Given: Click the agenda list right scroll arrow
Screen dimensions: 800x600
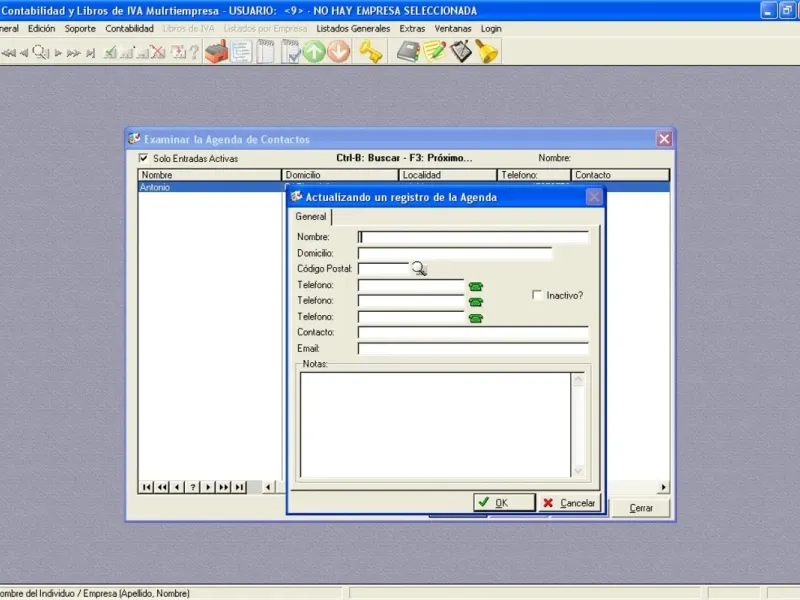Looking at the screenshot, I should (663, 487).
